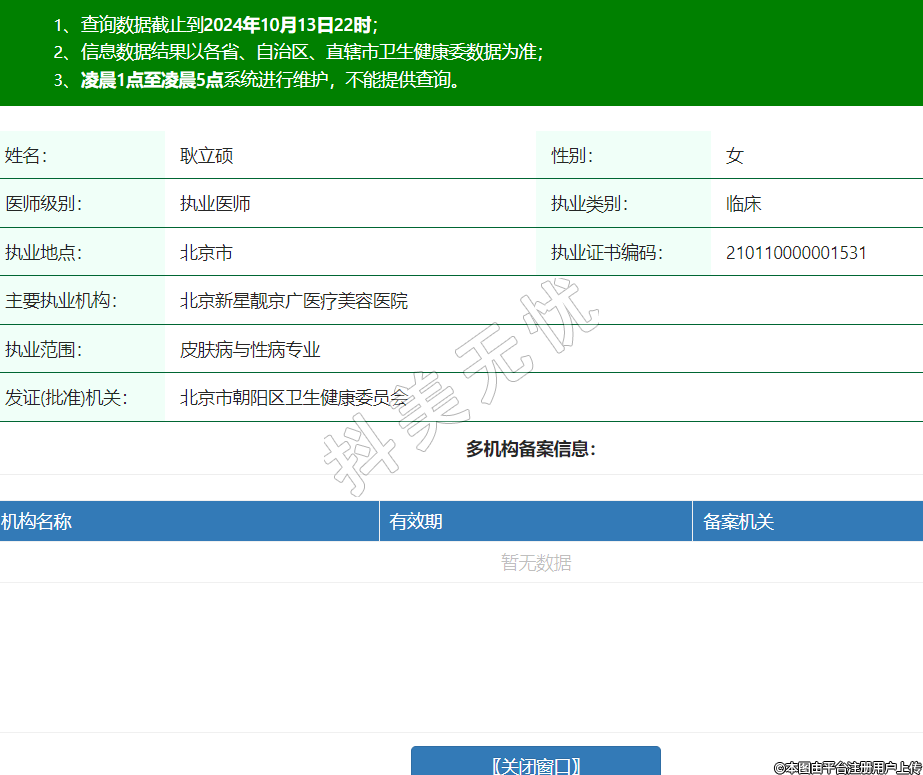Viewport: 923px width, 775px height.
Task: Click the 机构名称 column header
Action: click(x=37, y=522)
